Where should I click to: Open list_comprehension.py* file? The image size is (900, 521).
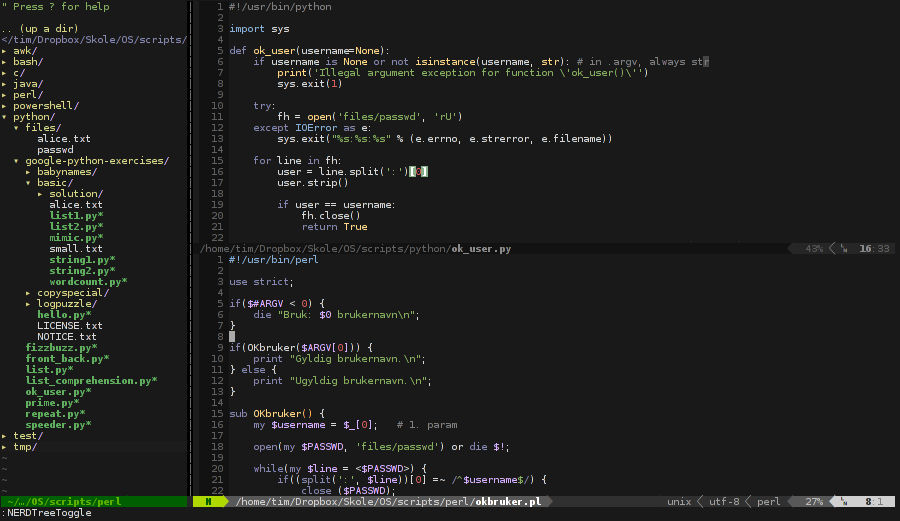(x=91, y=381)
